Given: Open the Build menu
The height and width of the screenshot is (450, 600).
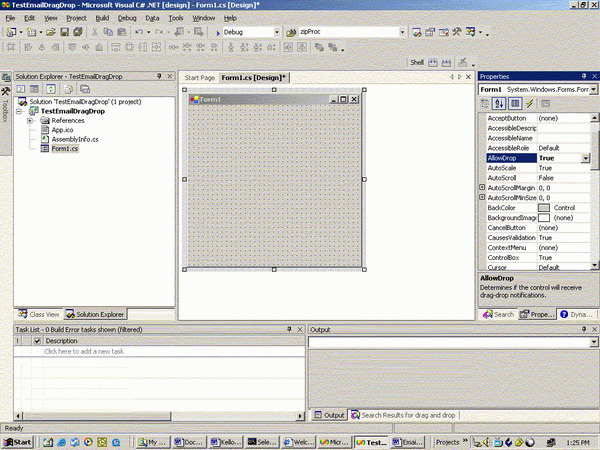Looking at the screenshot, I should coord(102,18).
